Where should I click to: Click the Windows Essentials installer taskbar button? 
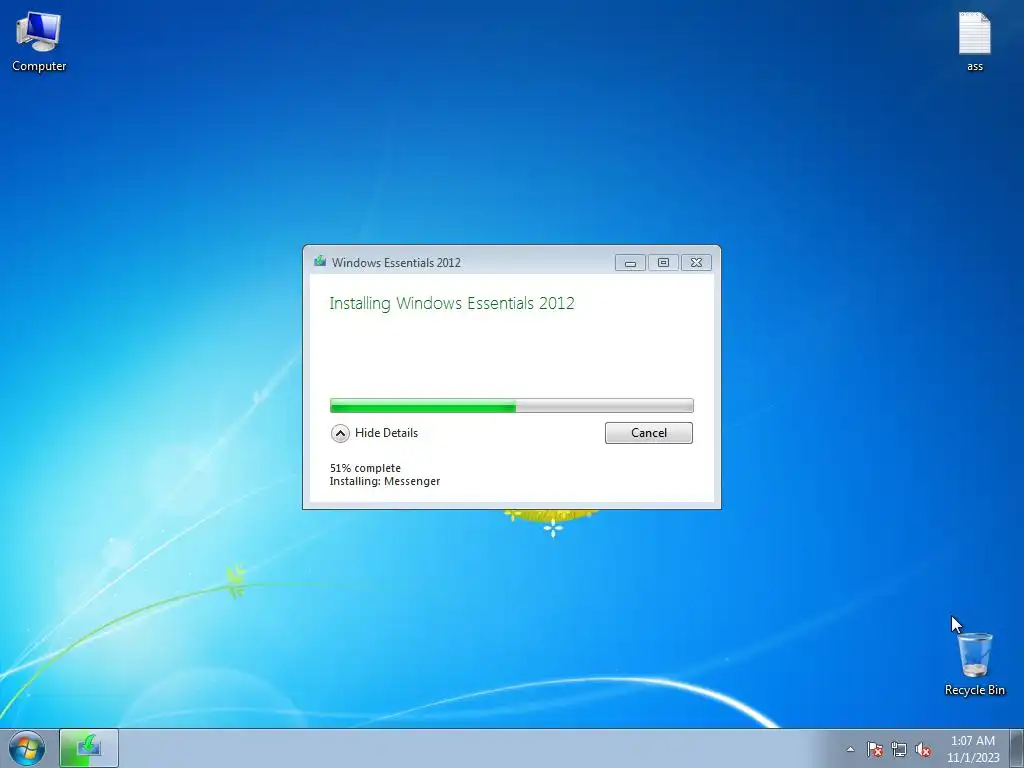(x=89, y=748)
